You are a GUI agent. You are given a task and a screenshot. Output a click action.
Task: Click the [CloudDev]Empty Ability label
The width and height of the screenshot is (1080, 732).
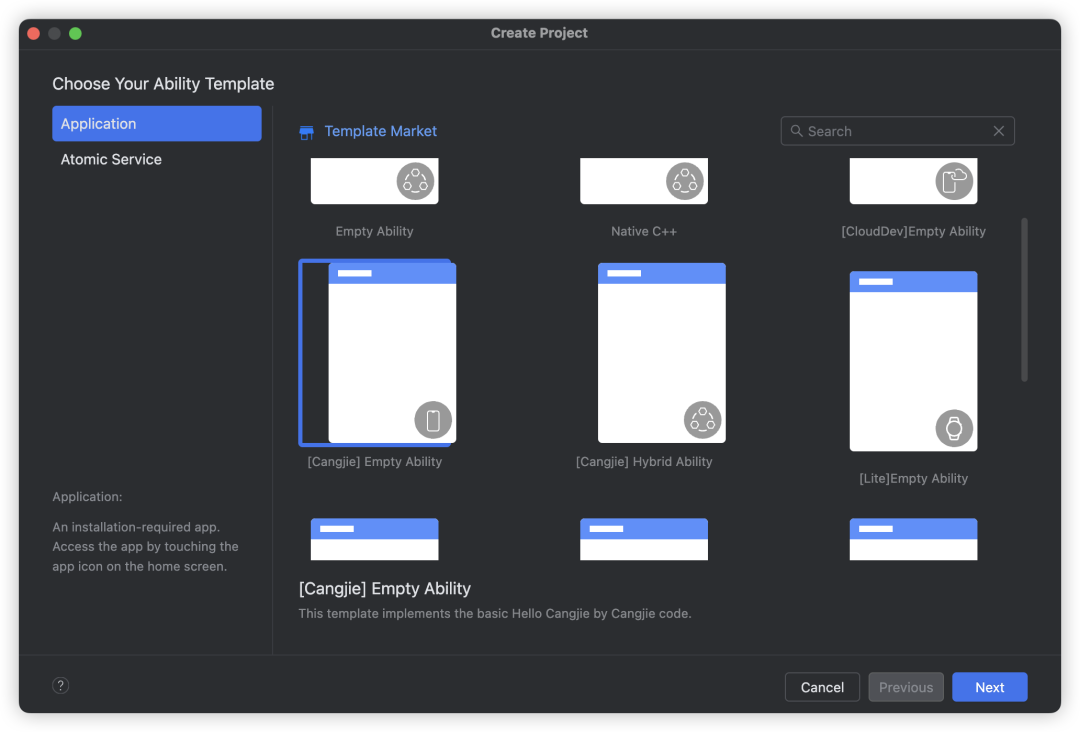tap(913, 231)
